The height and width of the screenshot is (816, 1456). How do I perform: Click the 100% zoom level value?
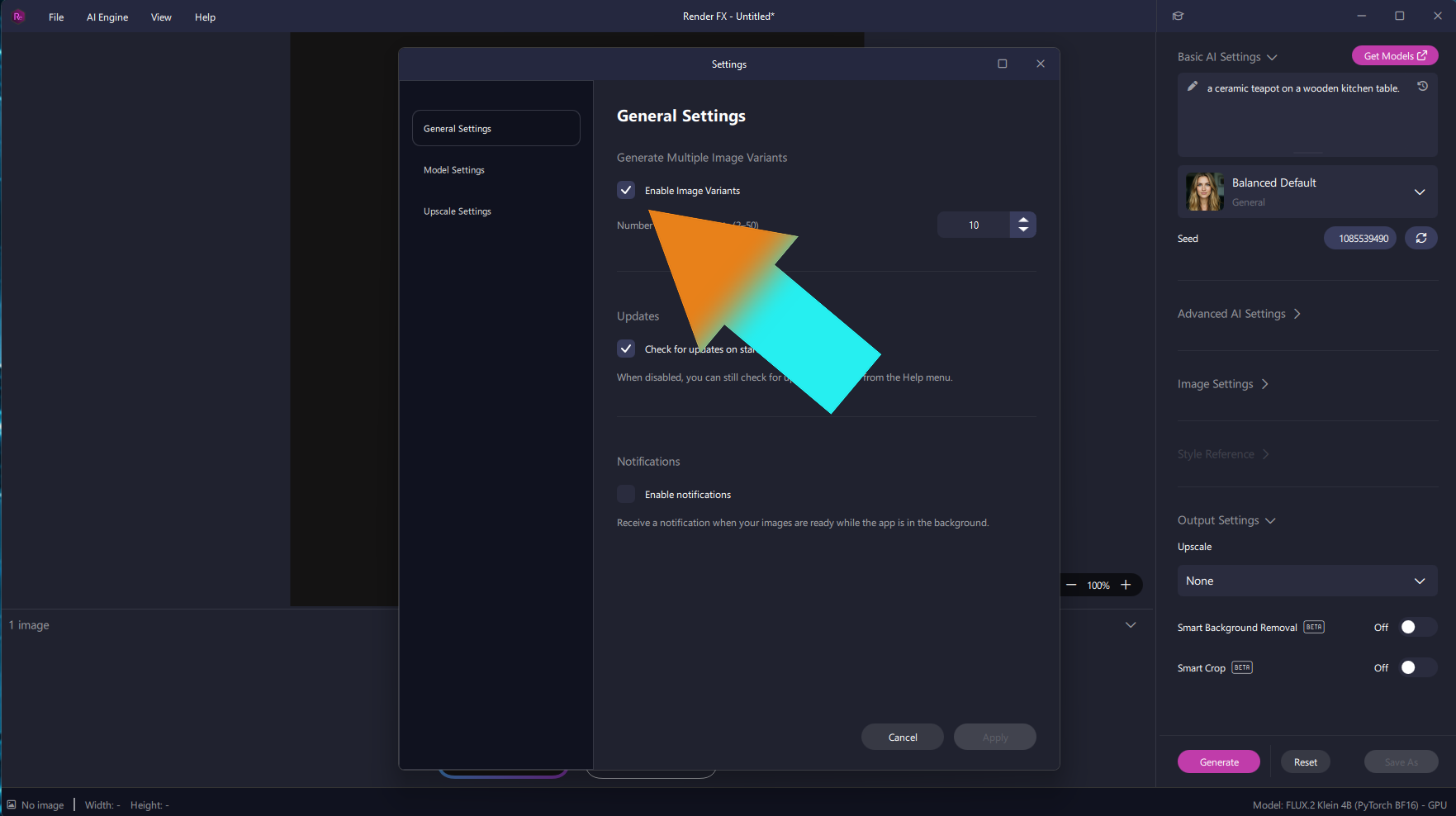1098,585
